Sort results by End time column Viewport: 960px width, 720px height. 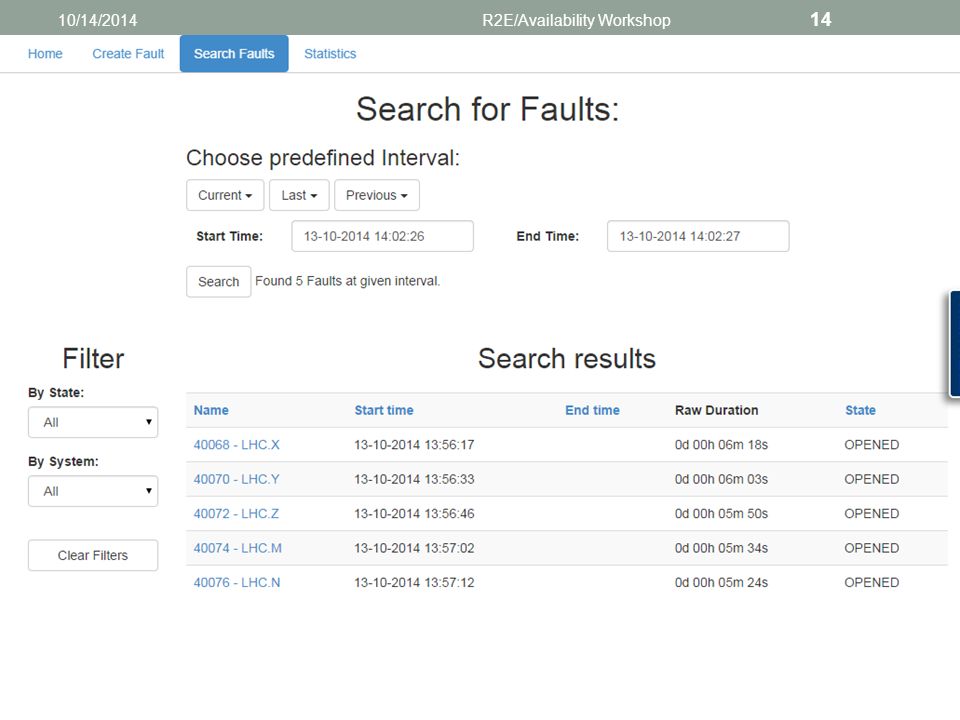[x=592, y=410]
